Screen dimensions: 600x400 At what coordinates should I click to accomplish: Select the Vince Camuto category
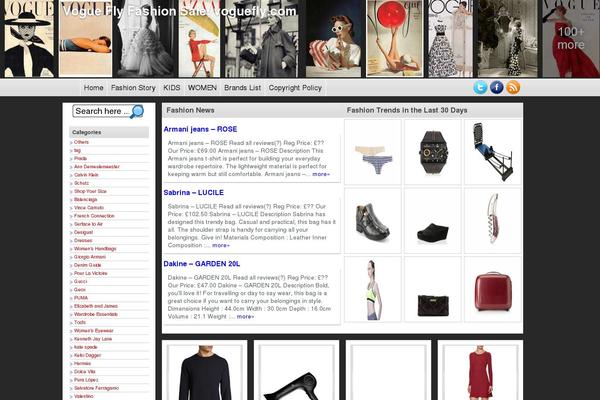click(x=89, y=208)
